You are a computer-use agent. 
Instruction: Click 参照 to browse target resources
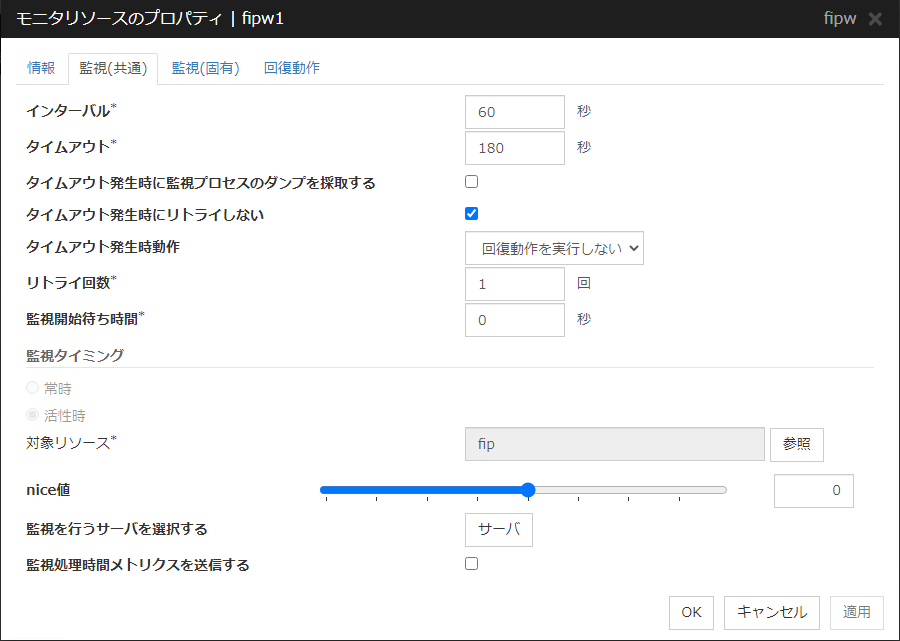click(796, 444)
